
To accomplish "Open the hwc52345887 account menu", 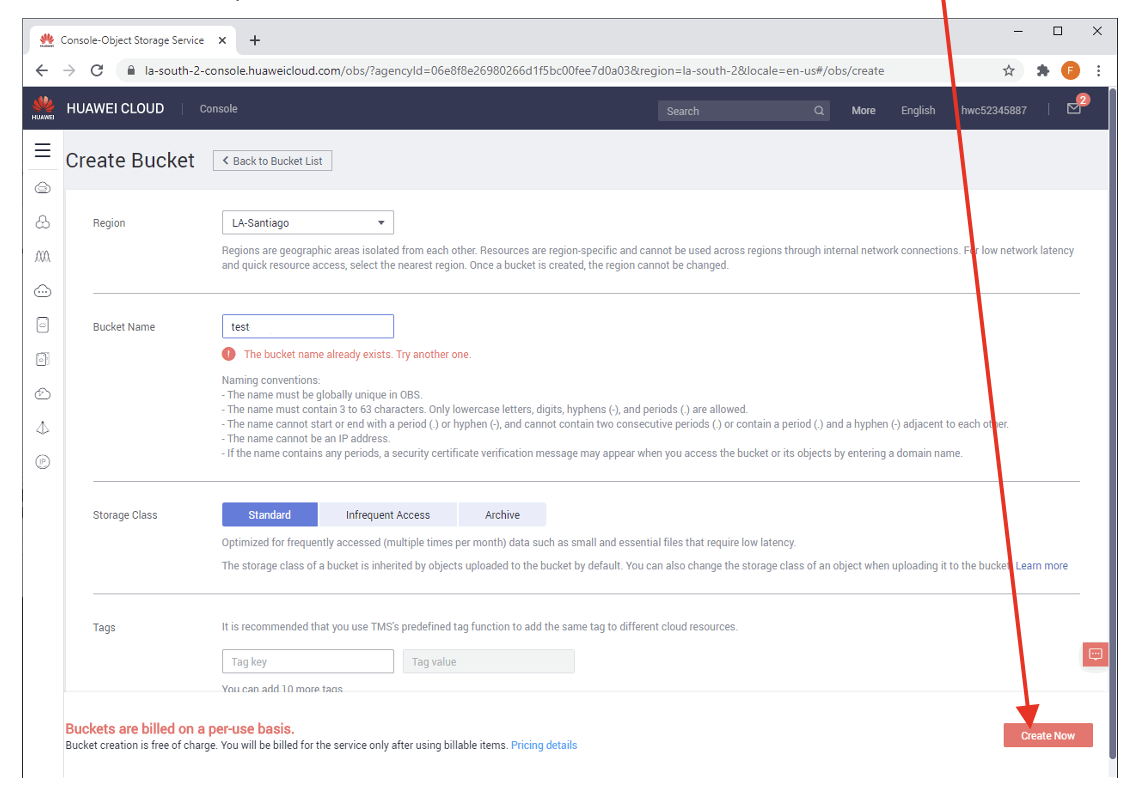I will [x=993, y=111].
